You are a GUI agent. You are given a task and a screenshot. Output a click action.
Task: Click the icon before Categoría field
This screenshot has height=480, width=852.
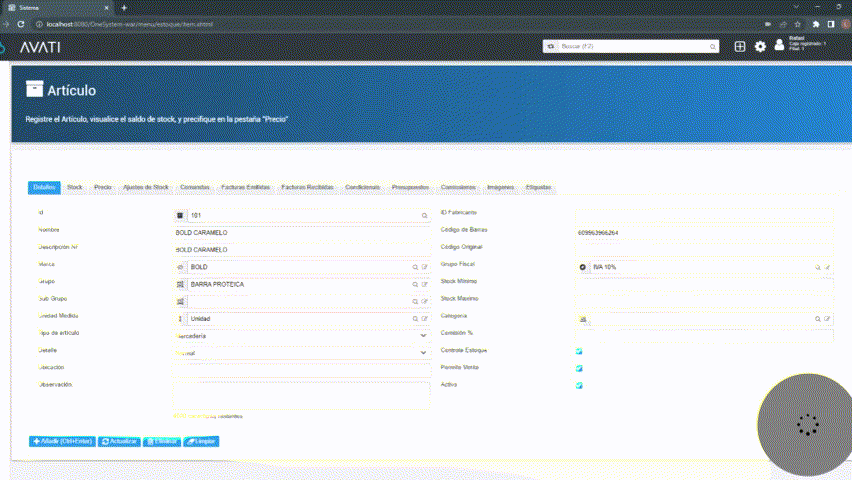tap(582, 320)
